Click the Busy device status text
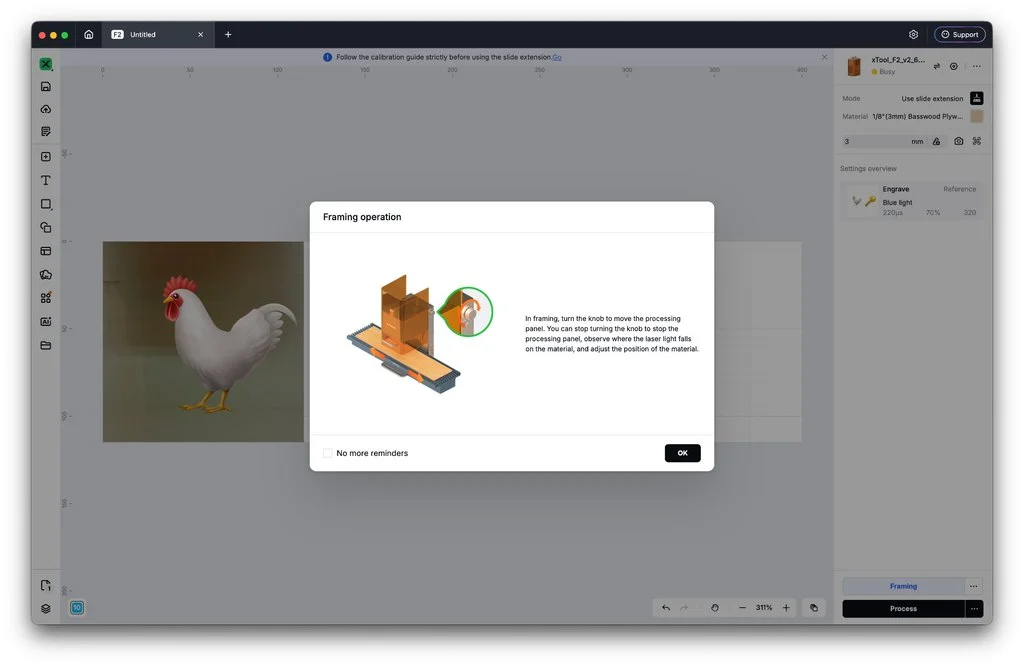Screen dimensions: 1024x666 [x=887, y=72]
